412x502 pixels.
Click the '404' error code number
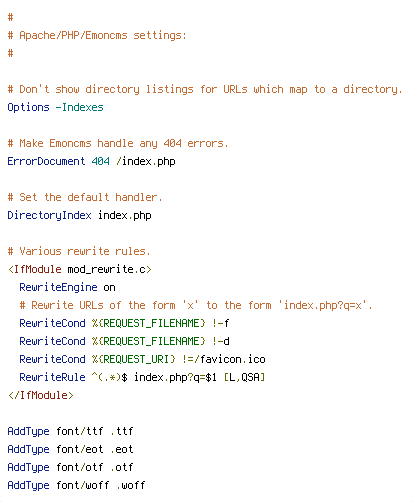pyautogui.click(x=100, y=161)
